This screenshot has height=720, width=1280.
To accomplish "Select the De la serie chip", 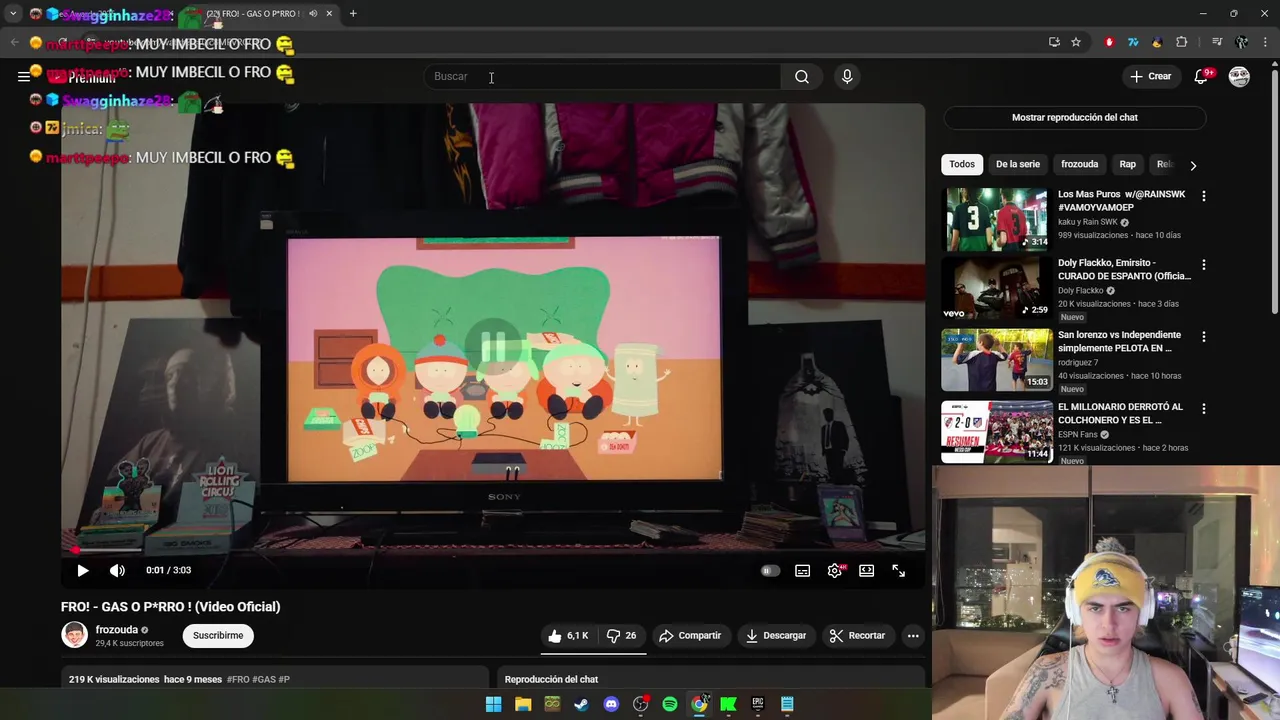I will click(1018, 164).
